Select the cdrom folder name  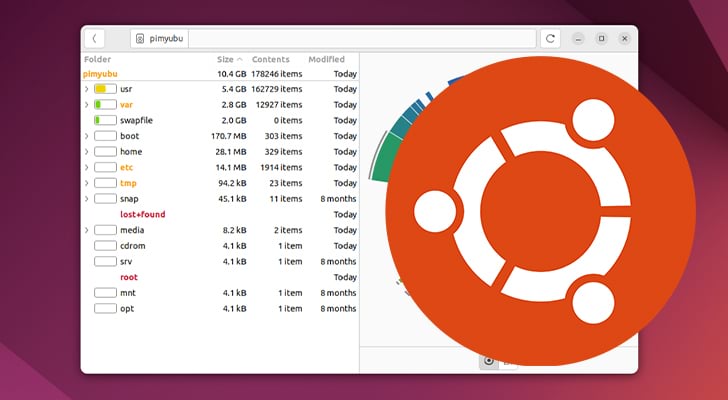pos(132,246)
